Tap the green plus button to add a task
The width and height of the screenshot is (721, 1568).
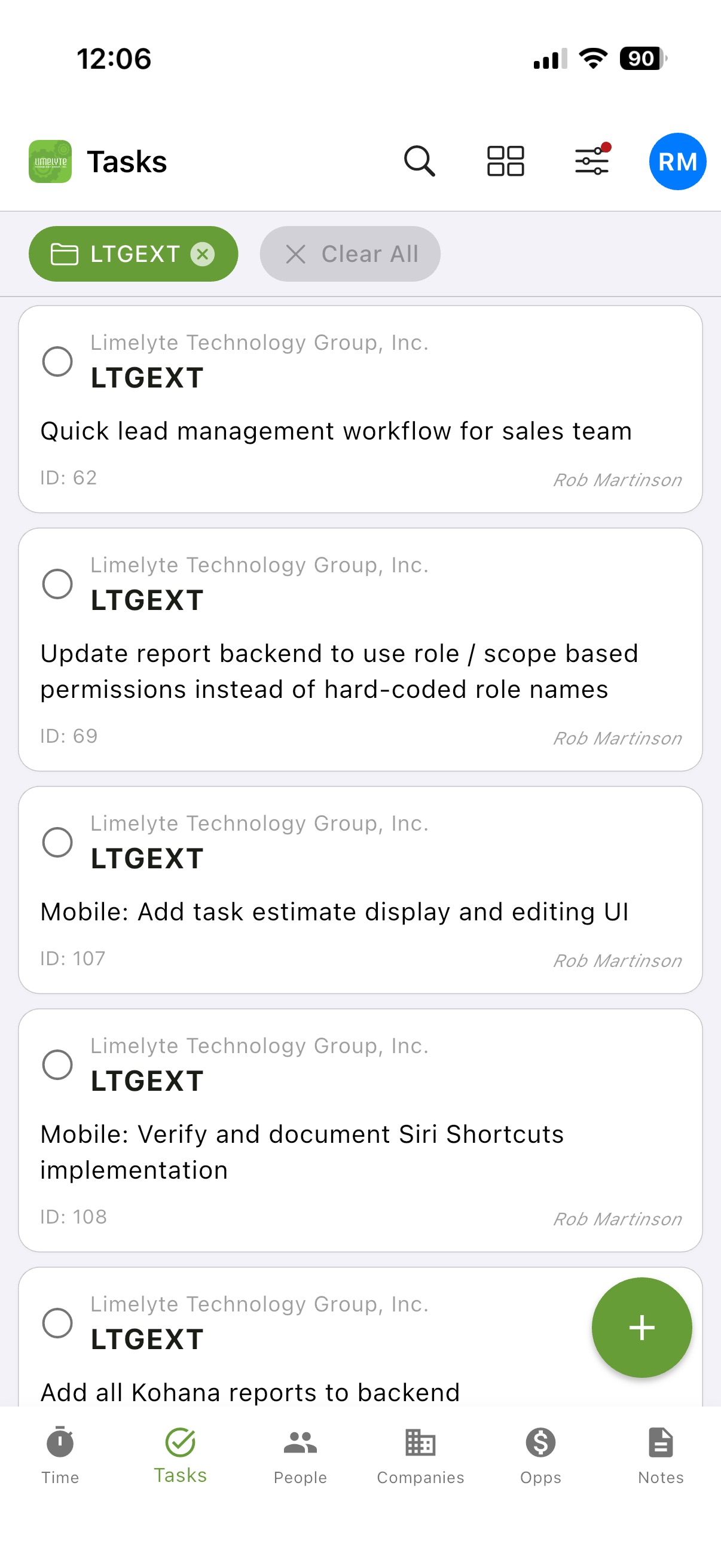tap(642, 1329)
